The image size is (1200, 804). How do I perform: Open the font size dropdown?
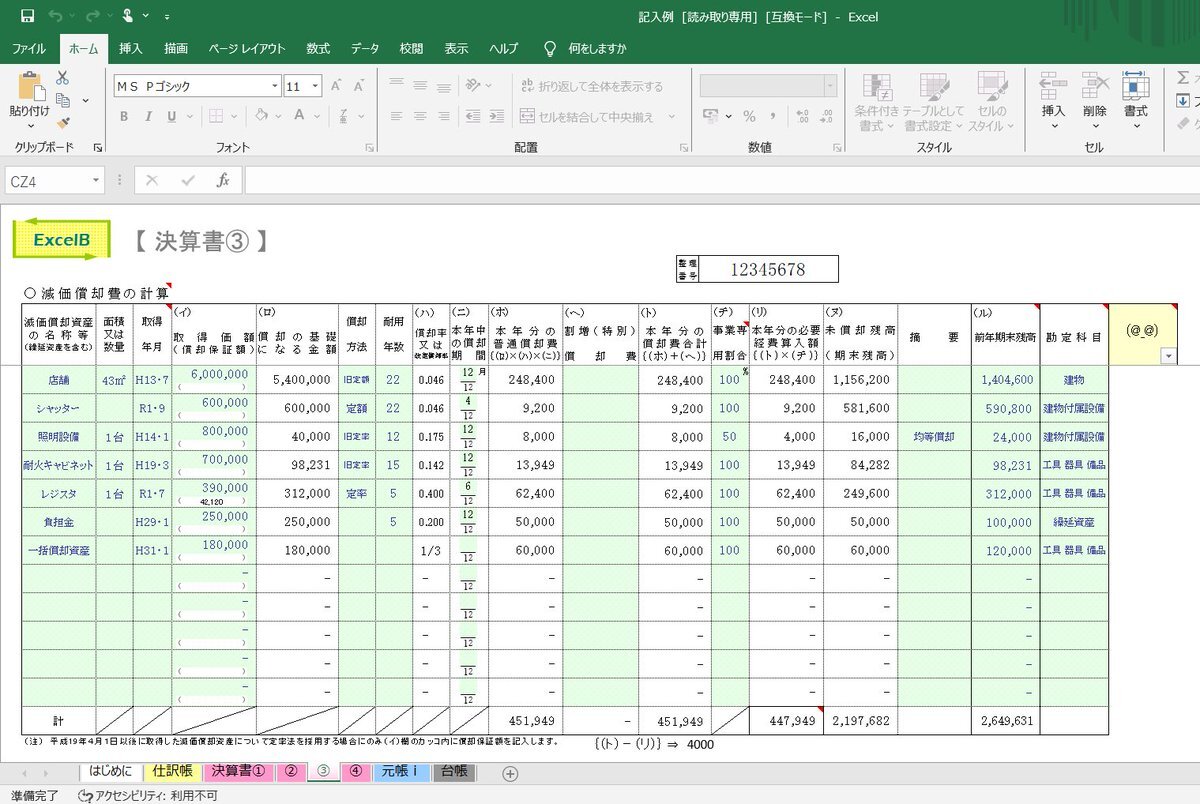pyautogui.click(x=315, y=87)
